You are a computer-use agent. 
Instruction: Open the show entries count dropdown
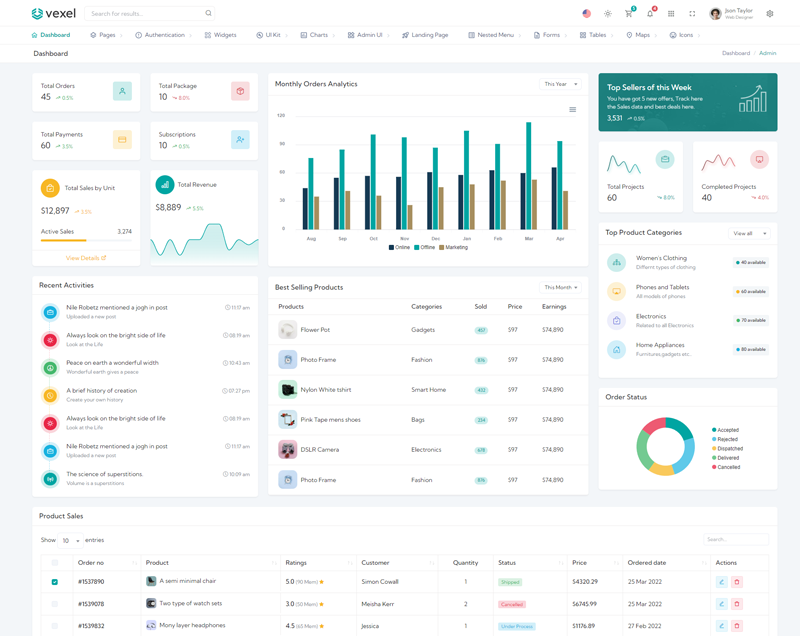[70, 540]
